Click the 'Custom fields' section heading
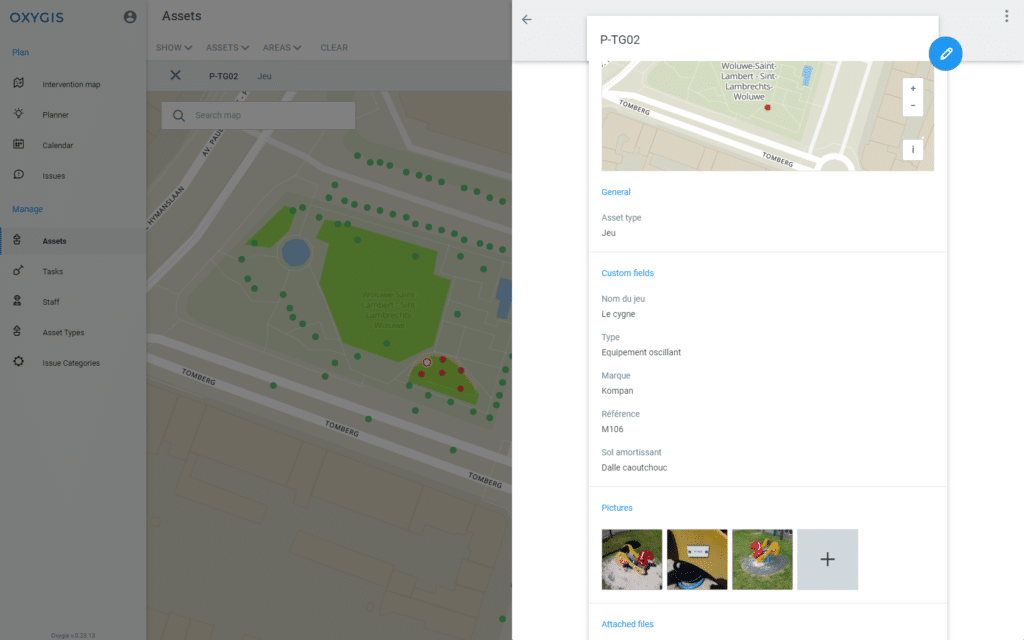The width and height of the screenshot is (1024, 640). (627, 274)
